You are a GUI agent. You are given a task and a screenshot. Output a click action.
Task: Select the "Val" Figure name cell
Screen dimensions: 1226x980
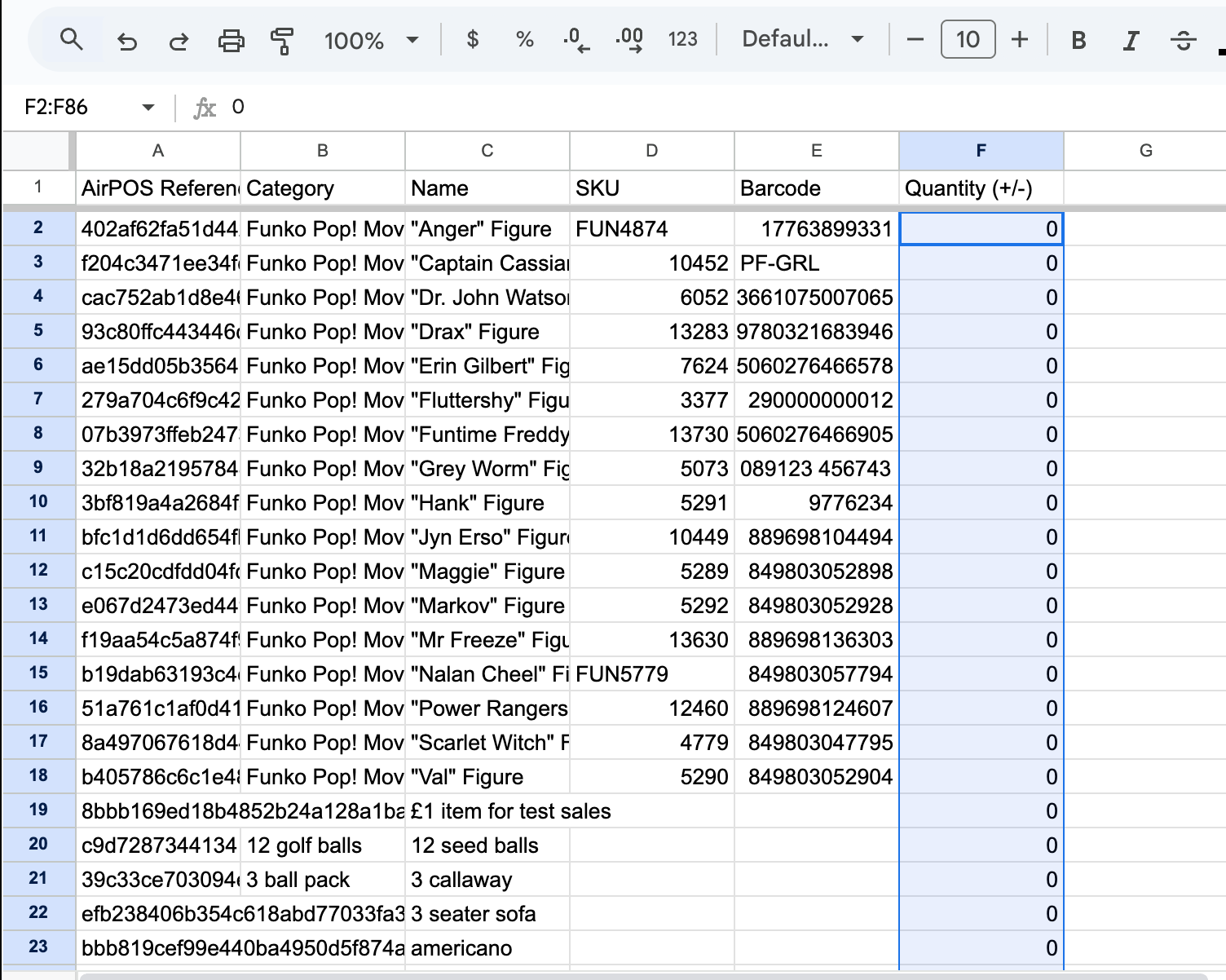point(487,777)
